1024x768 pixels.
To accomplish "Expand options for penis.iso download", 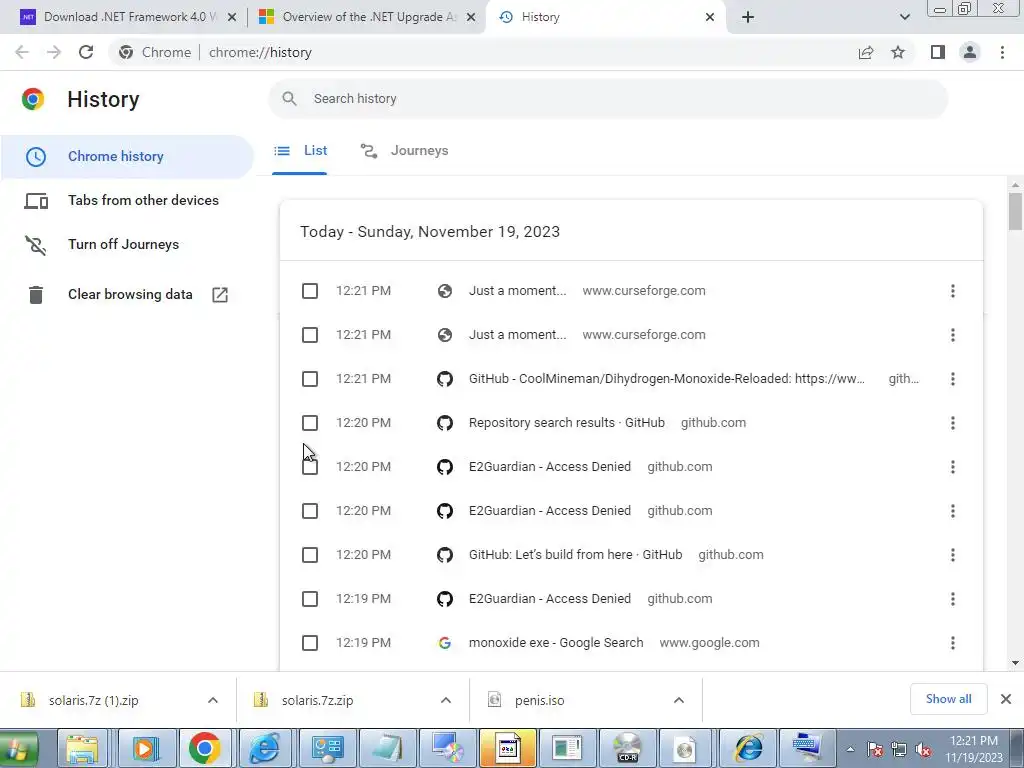I will pyautogui.click(x=679, y=700).
